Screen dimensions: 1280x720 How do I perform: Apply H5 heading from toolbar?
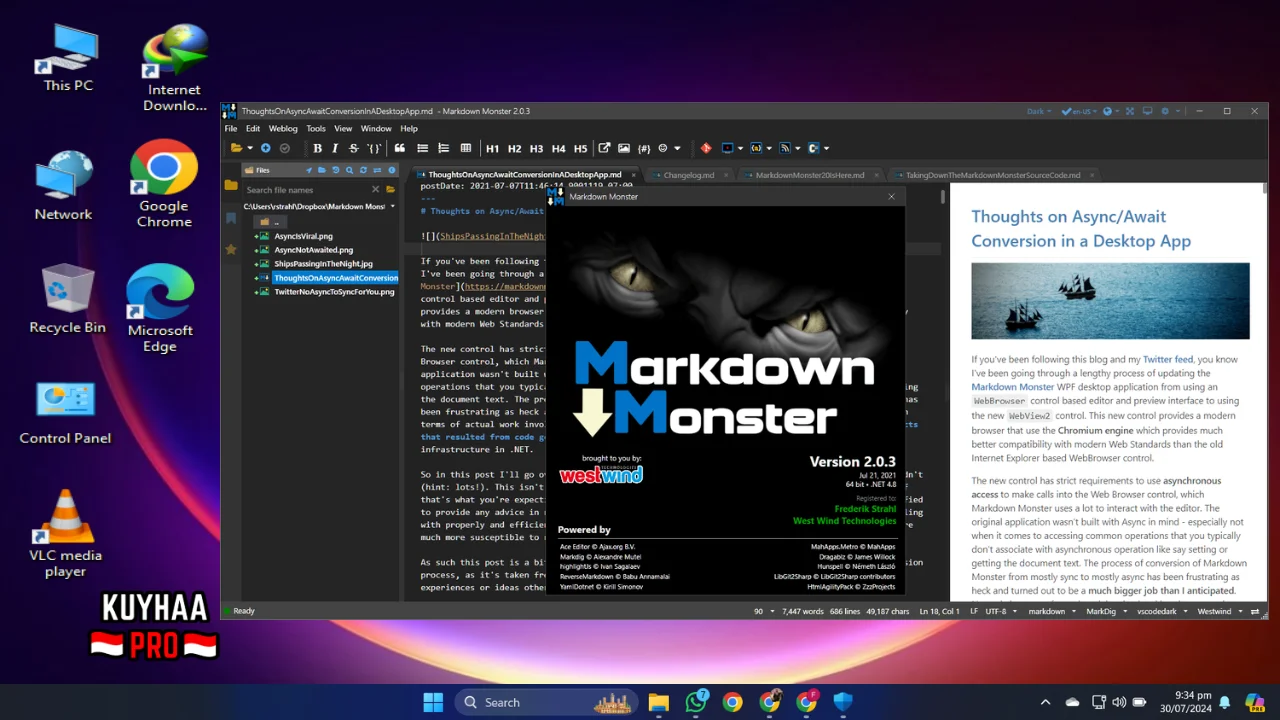580,148
